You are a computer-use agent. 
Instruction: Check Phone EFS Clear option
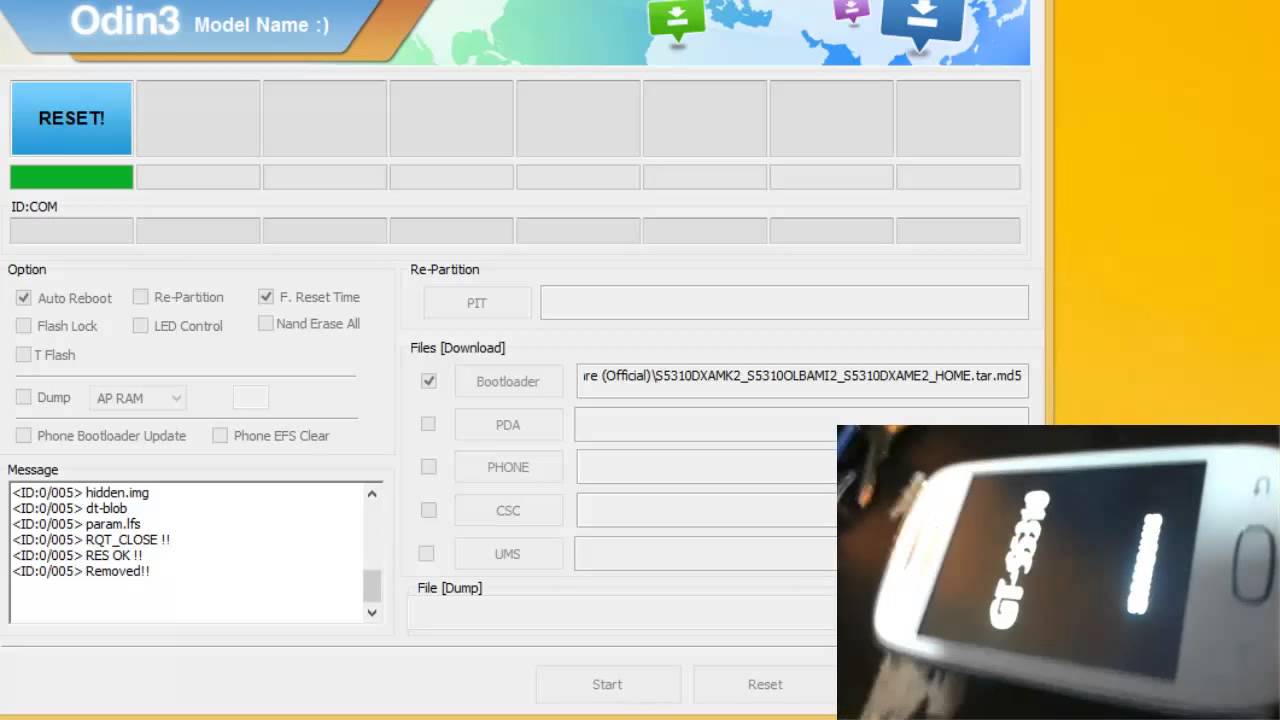tap(220, 435)
